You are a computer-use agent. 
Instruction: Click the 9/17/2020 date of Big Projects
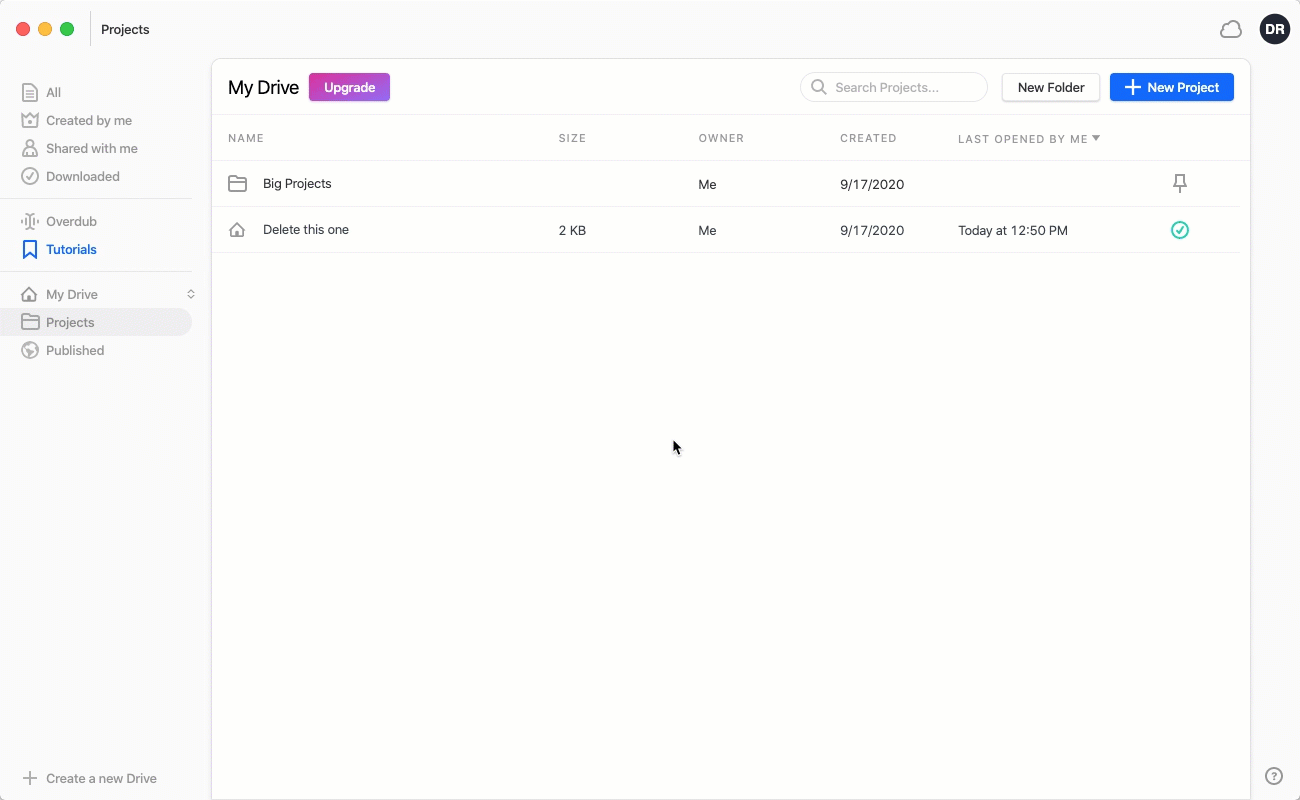(872, 184)
